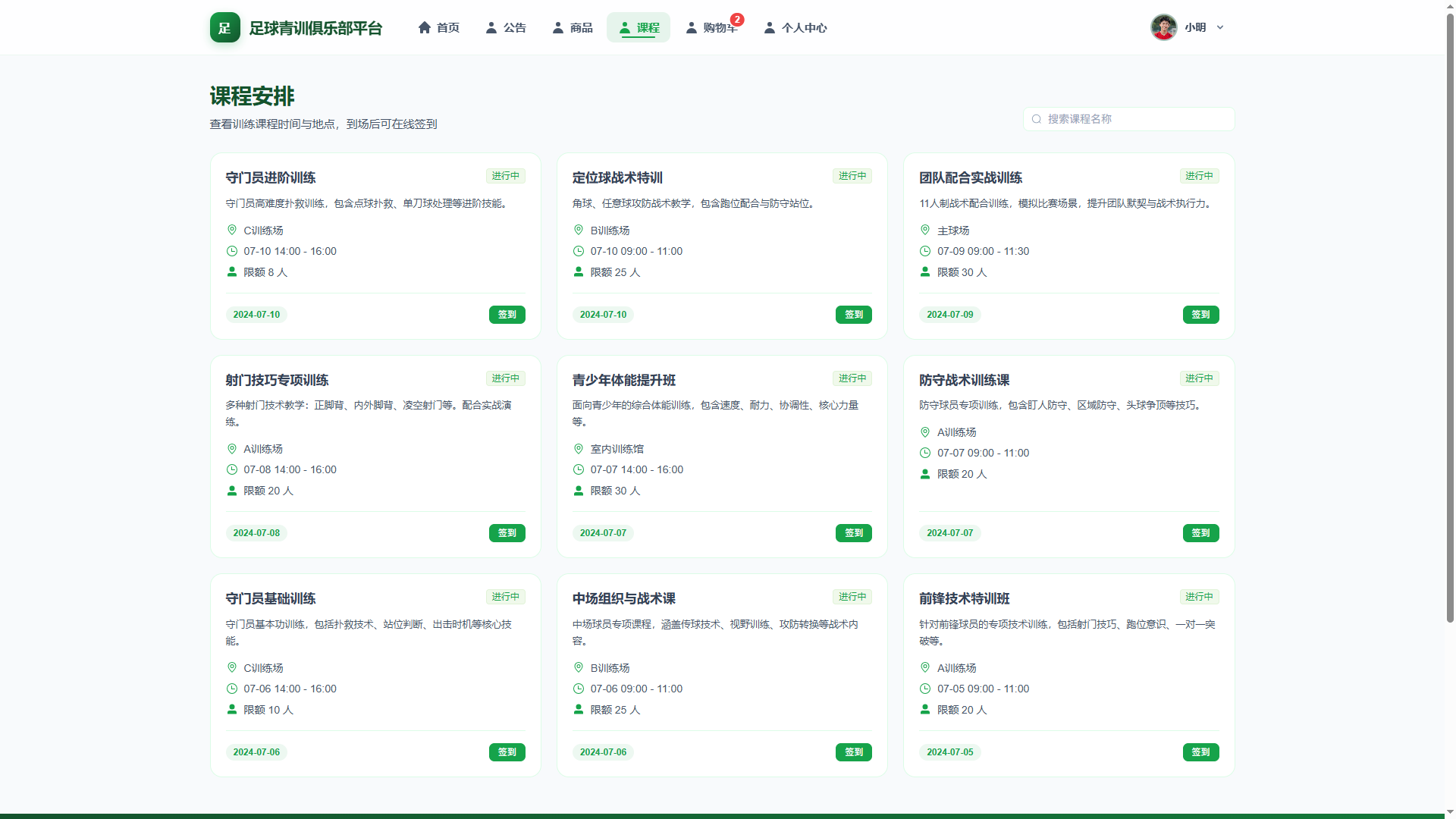Sign in to 守门员进阶训练 course
1456x819 pixels.
click(507, 315)
